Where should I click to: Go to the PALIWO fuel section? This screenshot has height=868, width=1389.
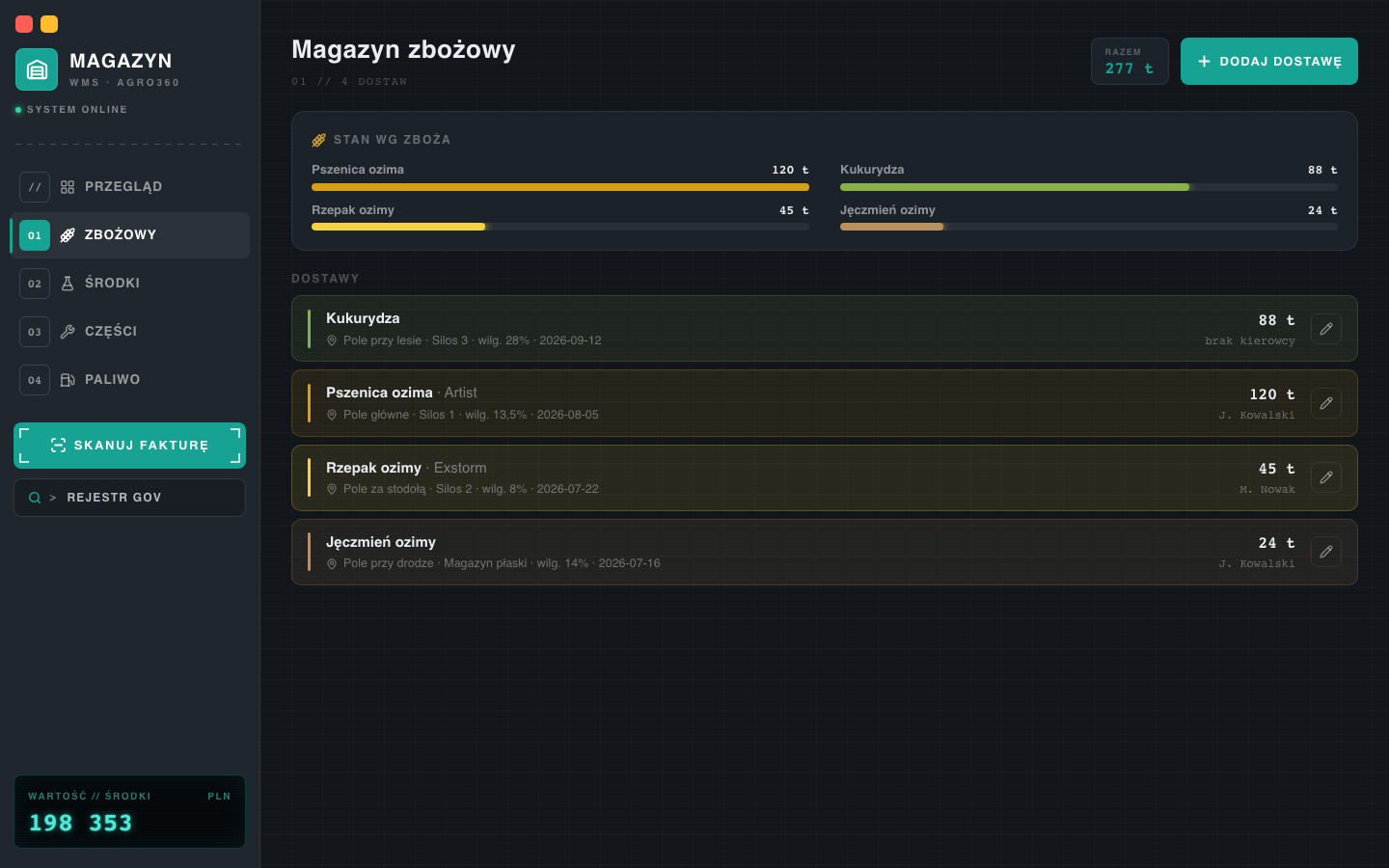tap(129, 380)
